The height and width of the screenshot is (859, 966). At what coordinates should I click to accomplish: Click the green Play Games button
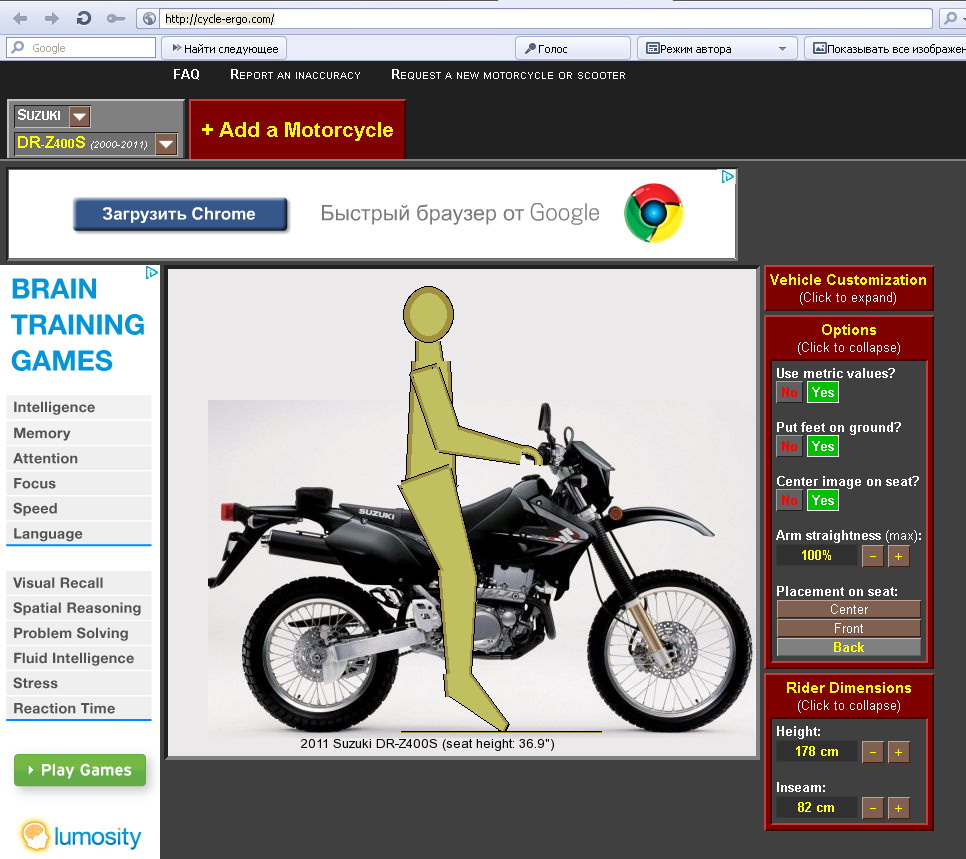coord(80,770)
